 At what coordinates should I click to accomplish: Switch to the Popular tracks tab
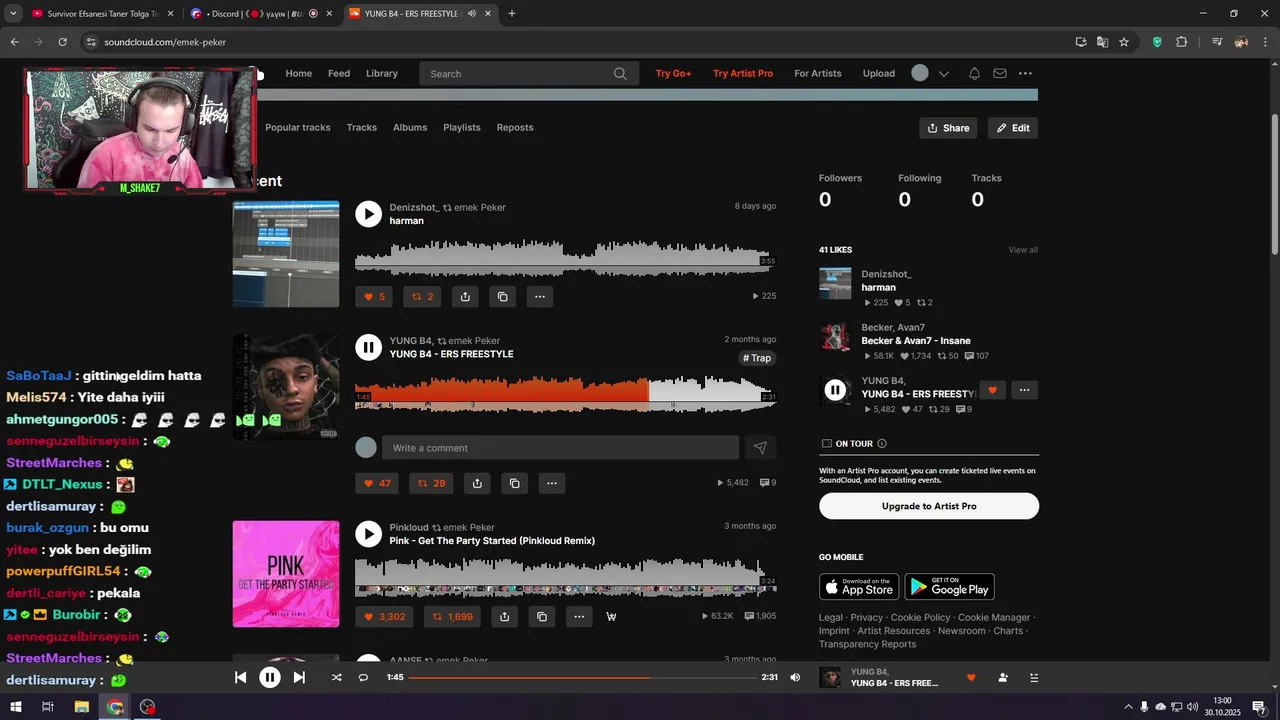point(297,127)
